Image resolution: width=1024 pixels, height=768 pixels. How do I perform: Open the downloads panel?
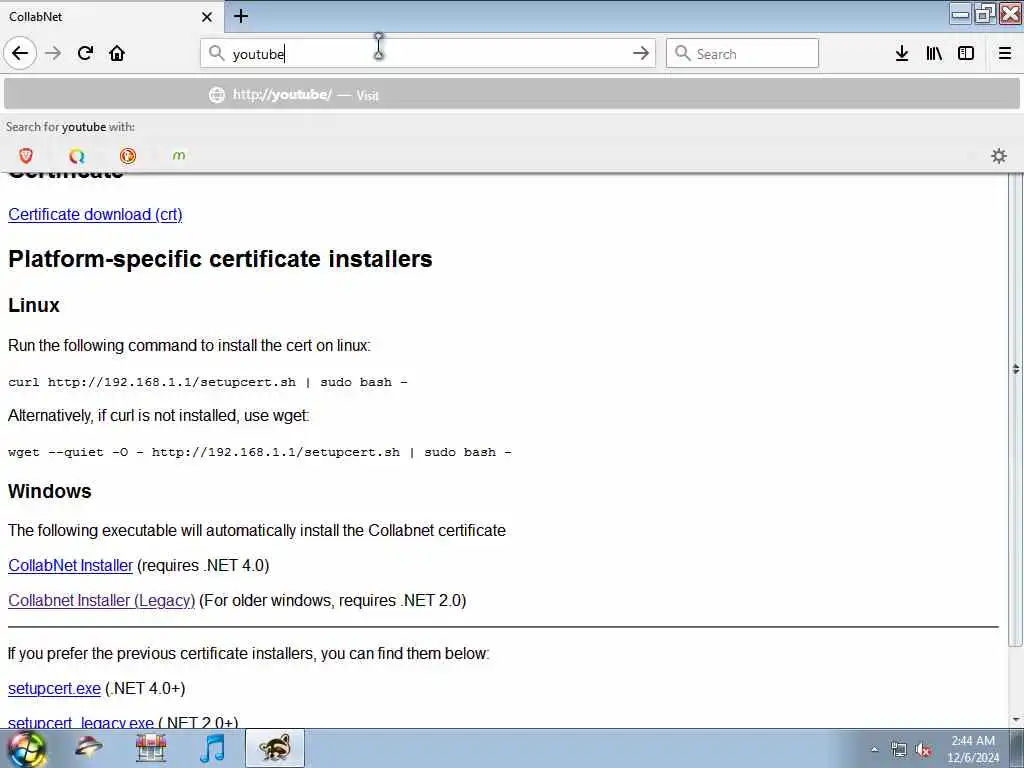click(901, 53)
